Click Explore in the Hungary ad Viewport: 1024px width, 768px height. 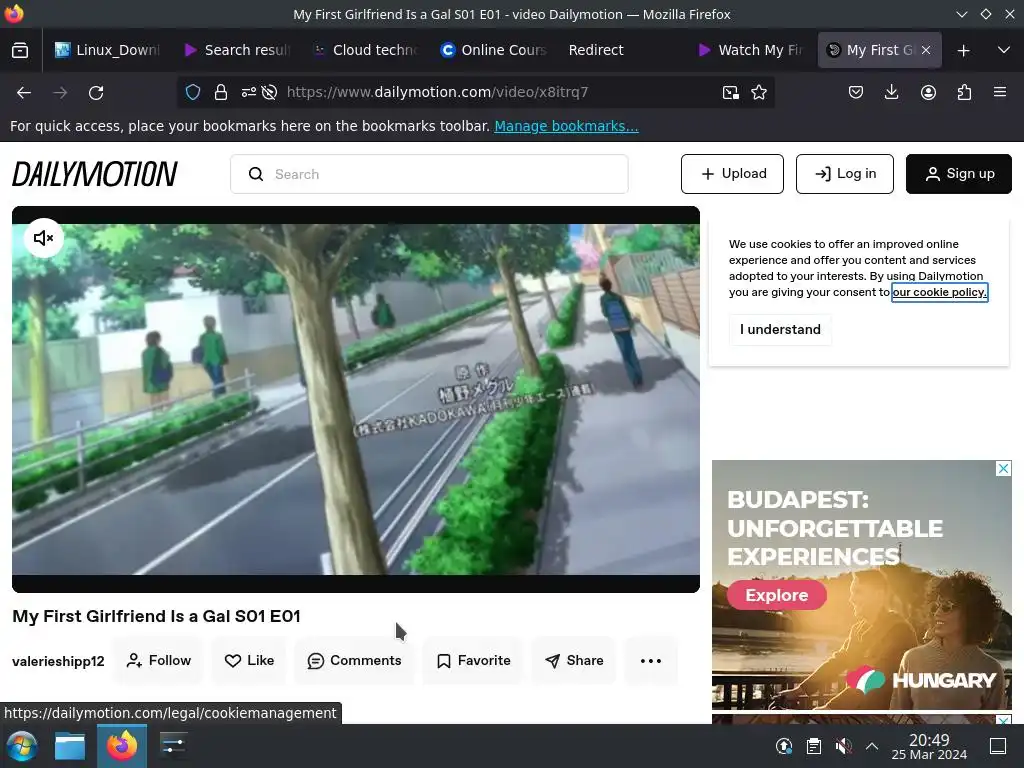click(776, 595)
